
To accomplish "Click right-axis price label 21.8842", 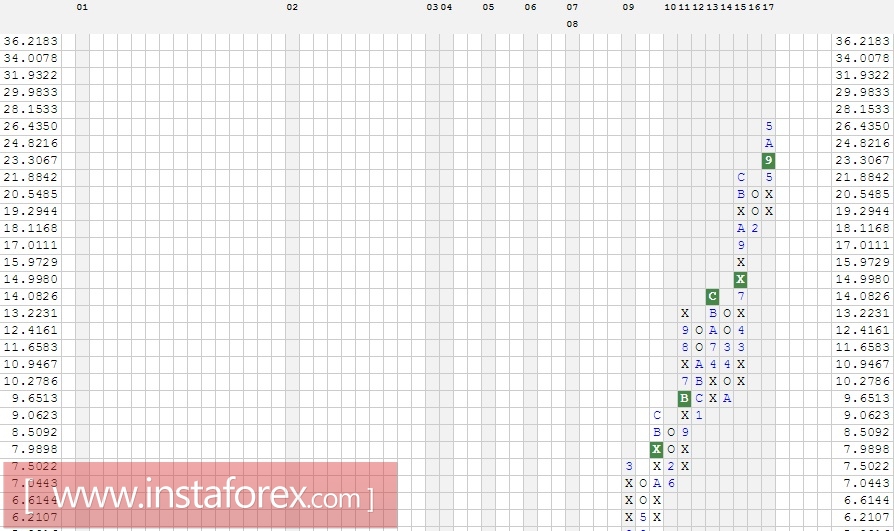I will (x=863, y=177).
